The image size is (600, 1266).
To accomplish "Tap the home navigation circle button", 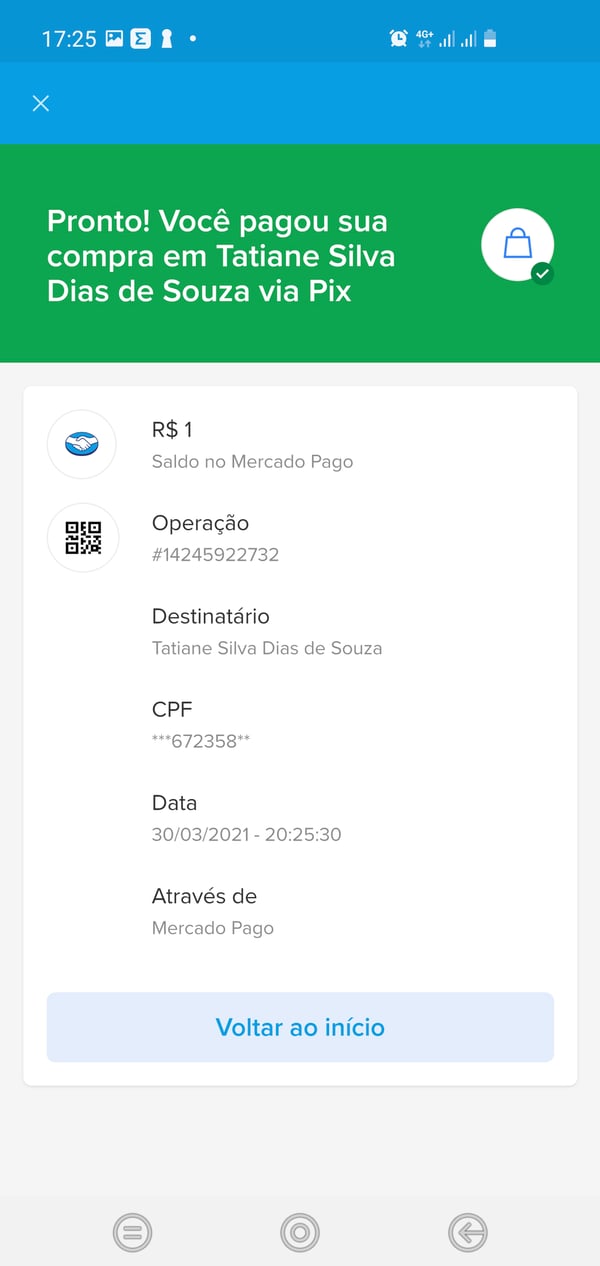I will point(299,1233).
